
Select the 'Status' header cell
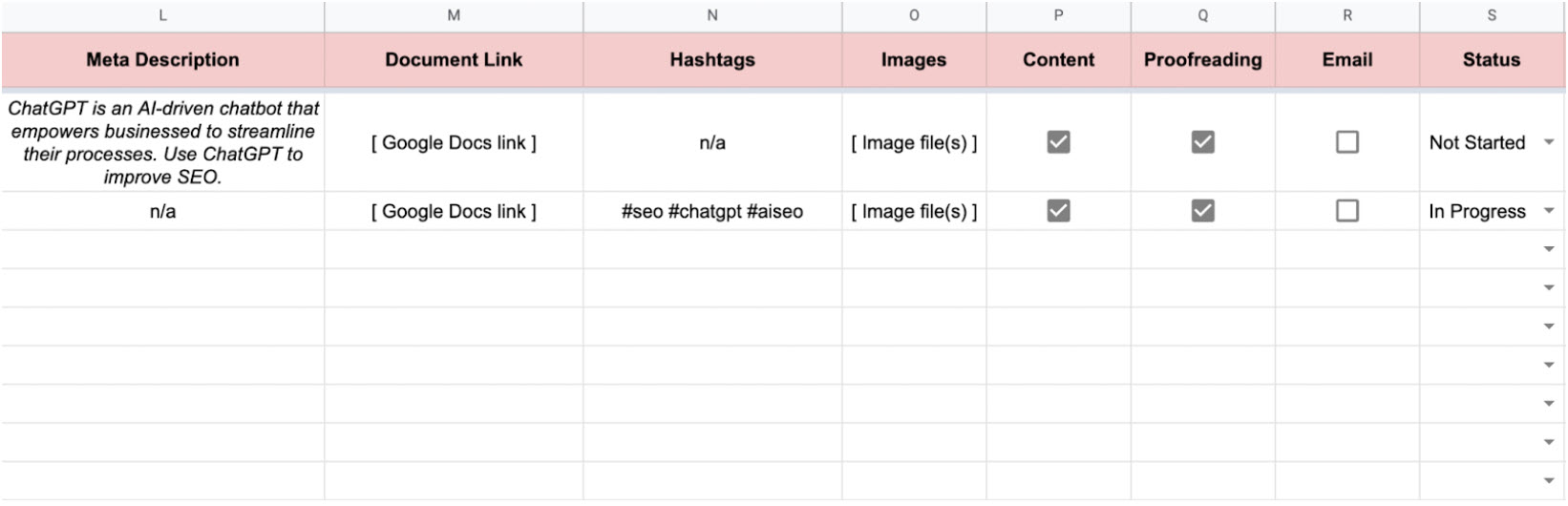[1492, 60]
